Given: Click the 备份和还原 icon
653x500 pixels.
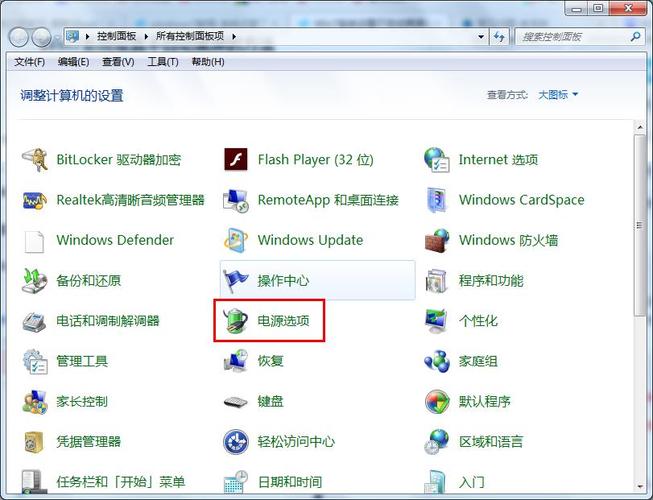Looking at the screenshot, I should tap(34, 281).
